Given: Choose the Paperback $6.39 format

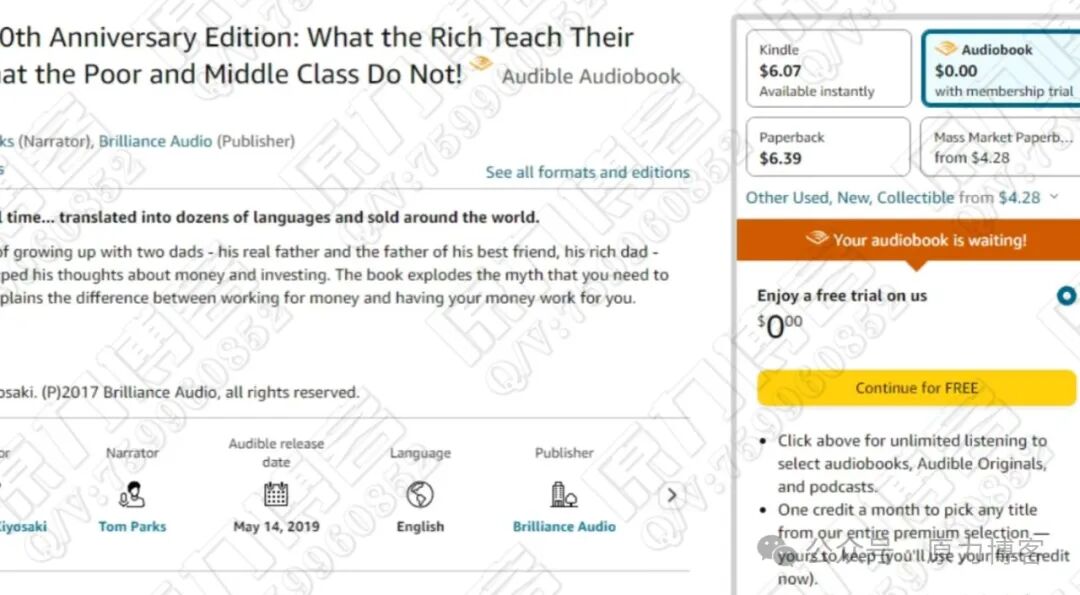Looking at the screenshot, I should coord(828,147).
